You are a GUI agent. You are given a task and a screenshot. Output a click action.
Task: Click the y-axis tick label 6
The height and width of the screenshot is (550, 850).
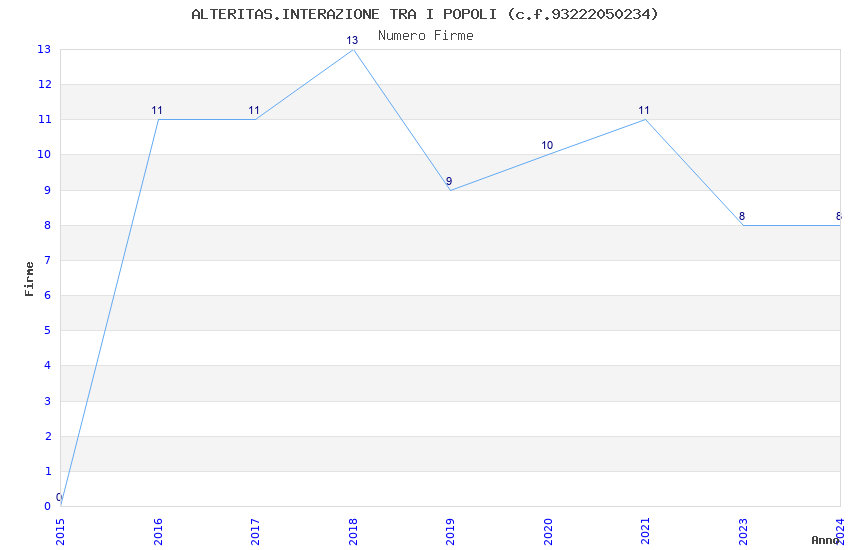pos(48,295)
